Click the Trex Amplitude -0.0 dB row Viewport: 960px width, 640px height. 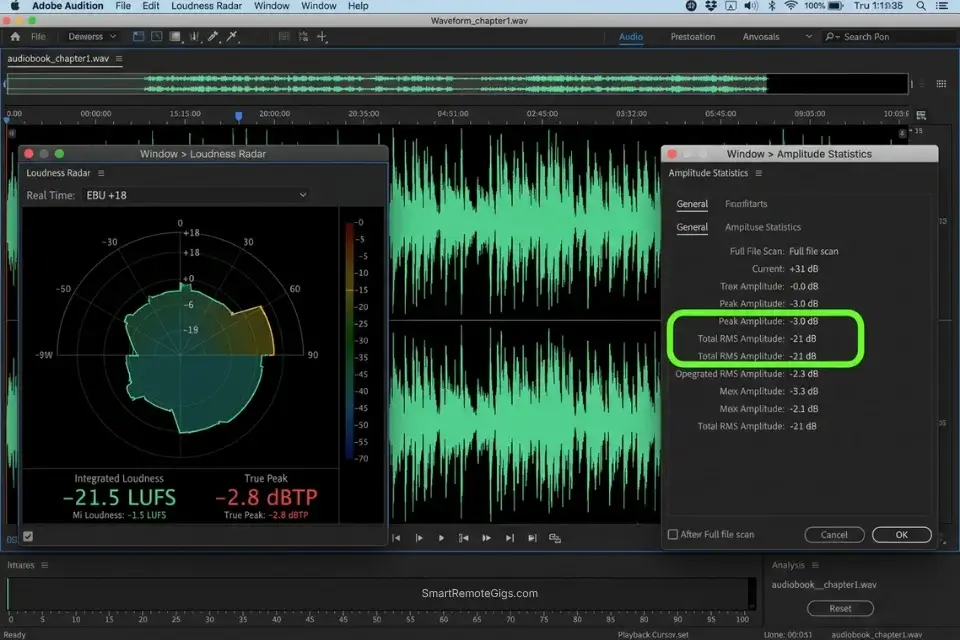coord(769,286)
